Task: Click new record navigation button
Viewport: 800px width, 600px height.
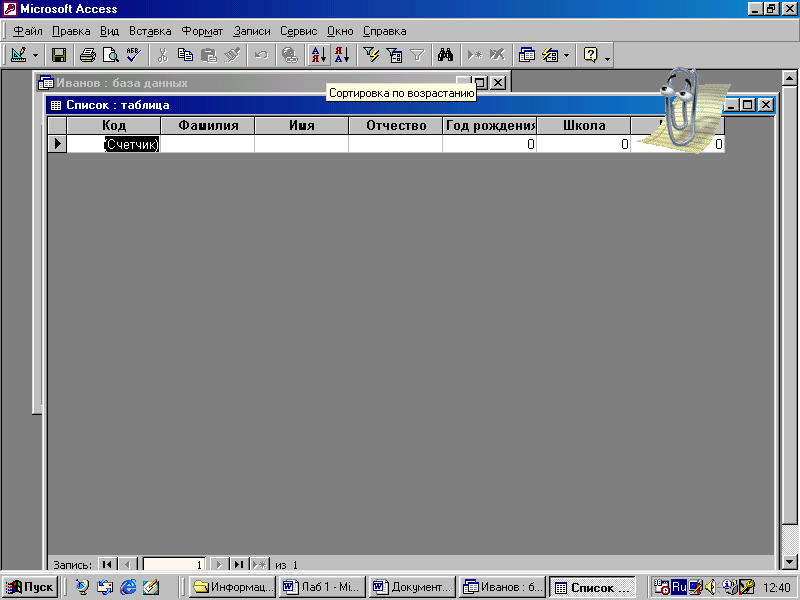Action: click(259, 564)
